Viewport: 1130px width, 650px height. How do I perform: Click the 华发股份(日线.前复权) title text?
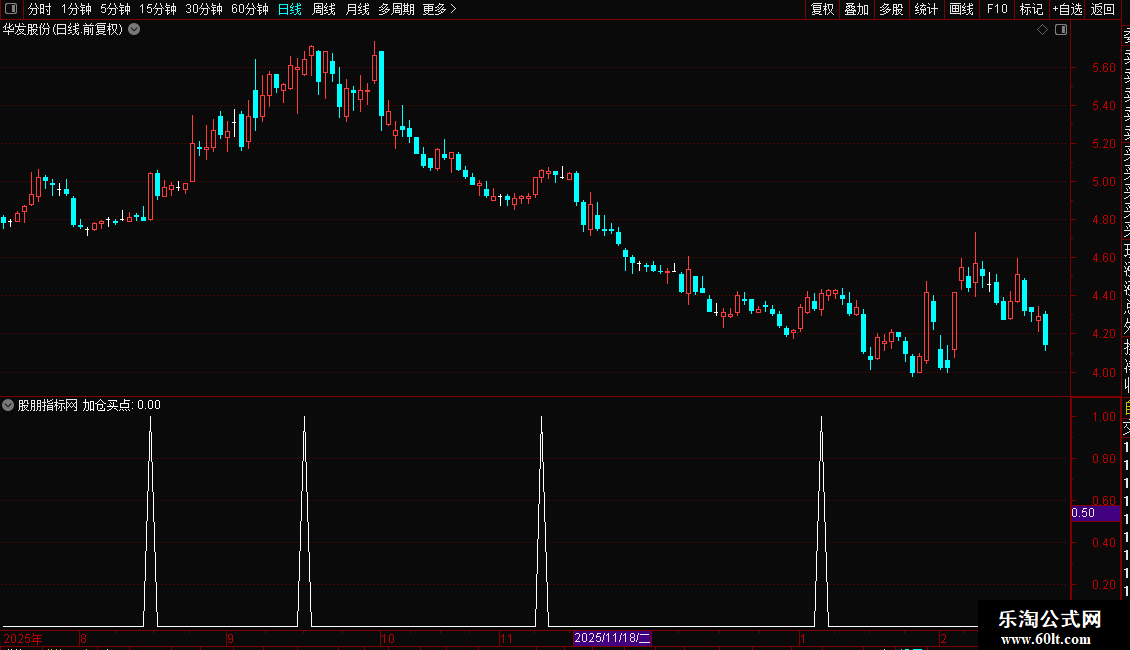coord(63,30)
